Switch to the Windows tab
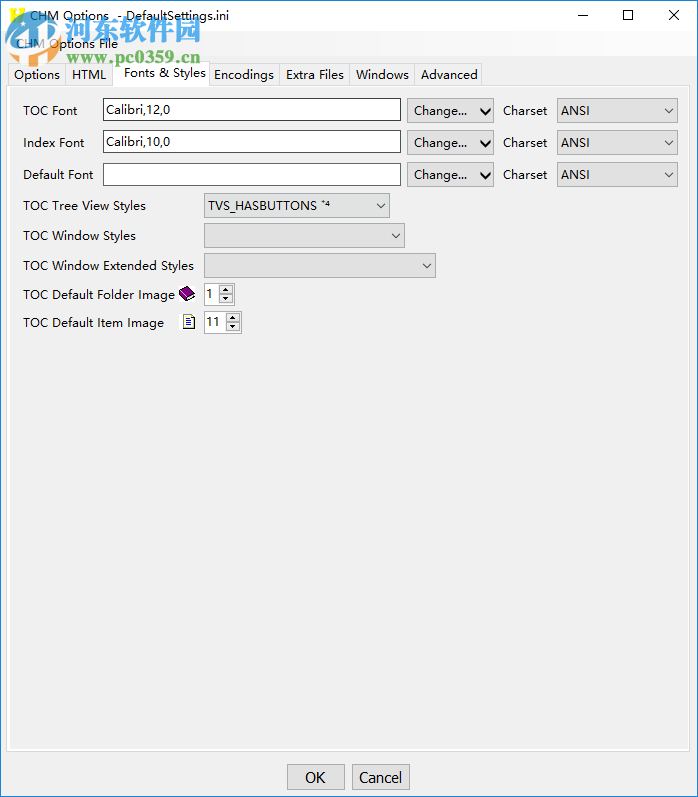 (382, 75)
